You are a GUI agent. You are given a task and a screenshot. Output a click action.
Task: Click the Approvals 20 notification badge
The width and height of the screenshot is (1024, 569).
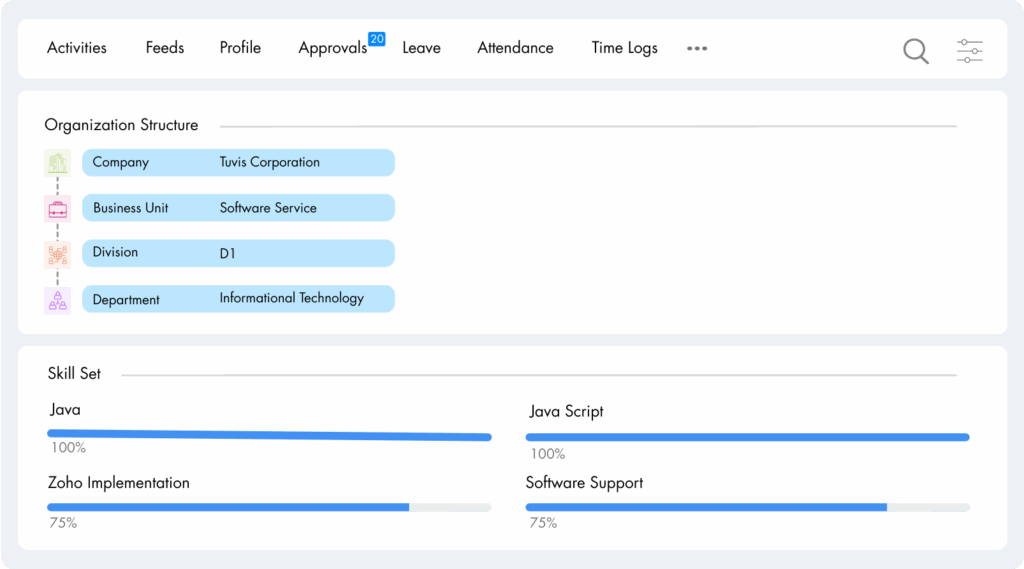click(x=377, y=39)
